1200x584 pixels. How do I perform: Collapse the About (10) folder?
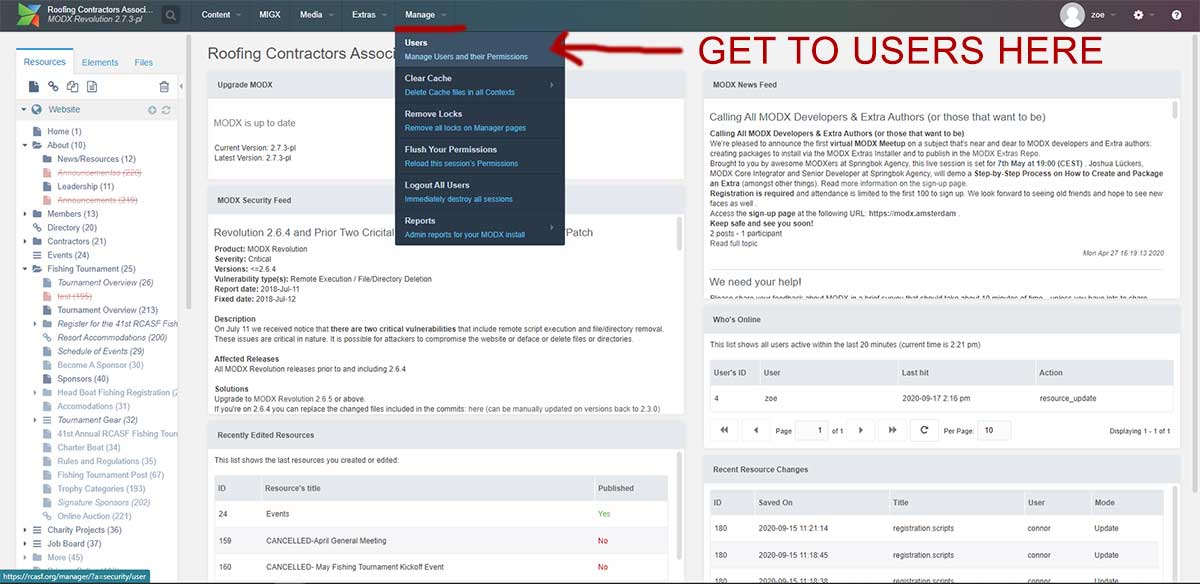[24, 146]
